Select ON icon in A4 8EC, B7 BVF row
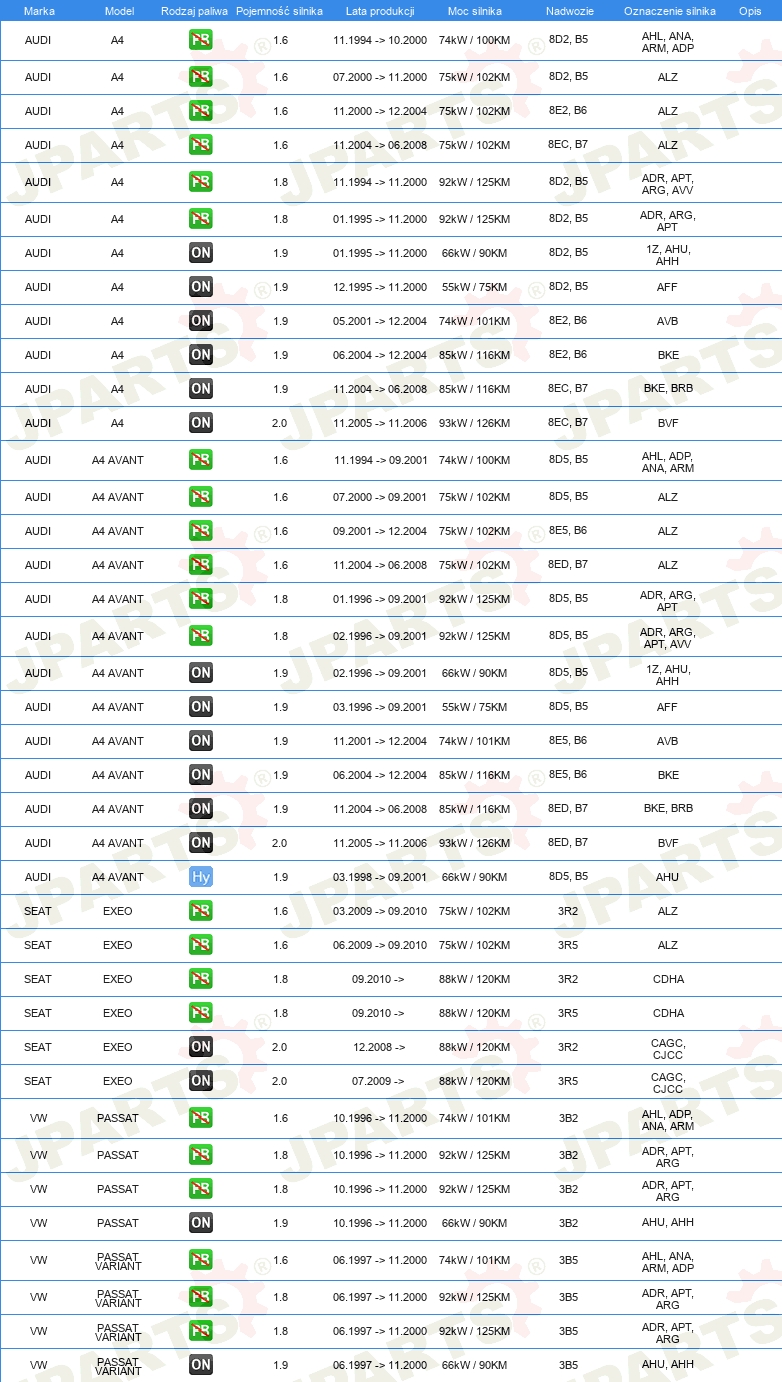The width and height of the screenshot is (782, 1382). (x=201, y=423)
